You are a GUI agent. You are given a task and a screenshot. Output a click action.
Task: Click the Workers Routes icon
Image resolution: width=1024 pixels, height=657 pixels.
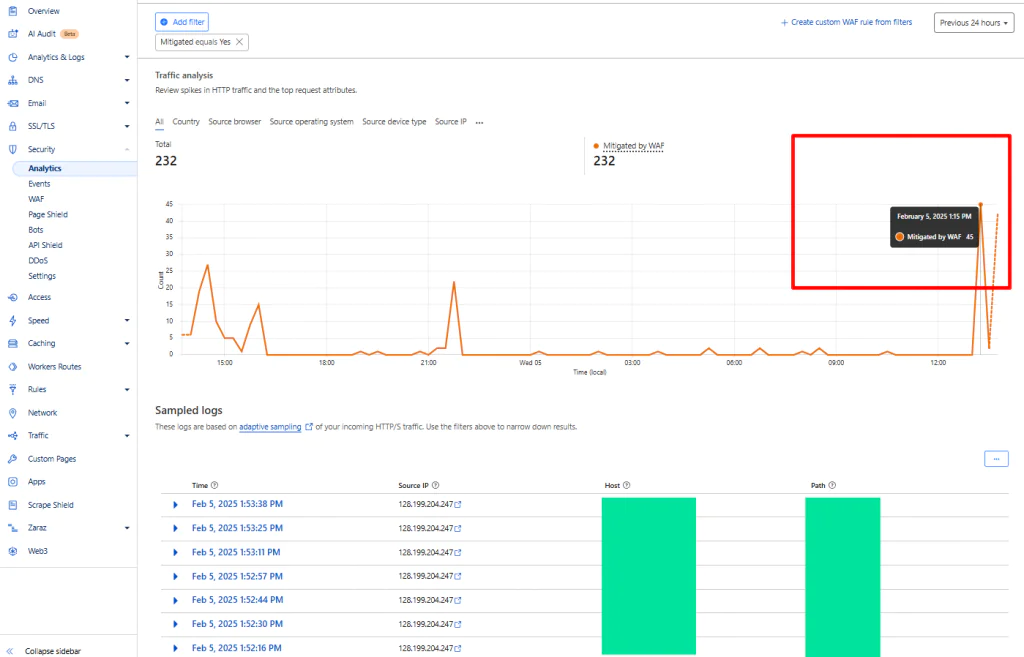[12, 367]
